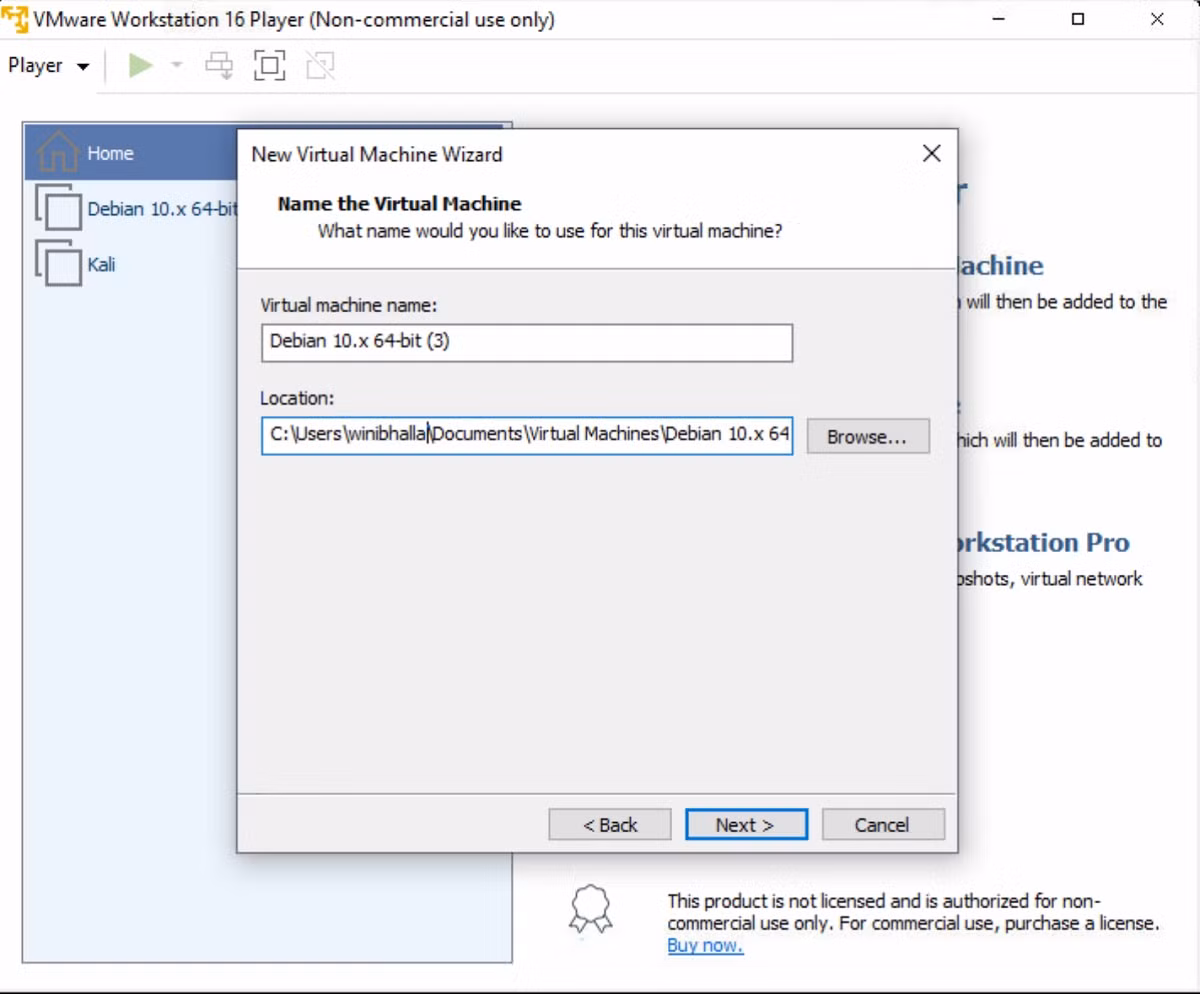Click the Kali virtual machine icon
1200x994 pixels.
(57, 263)
